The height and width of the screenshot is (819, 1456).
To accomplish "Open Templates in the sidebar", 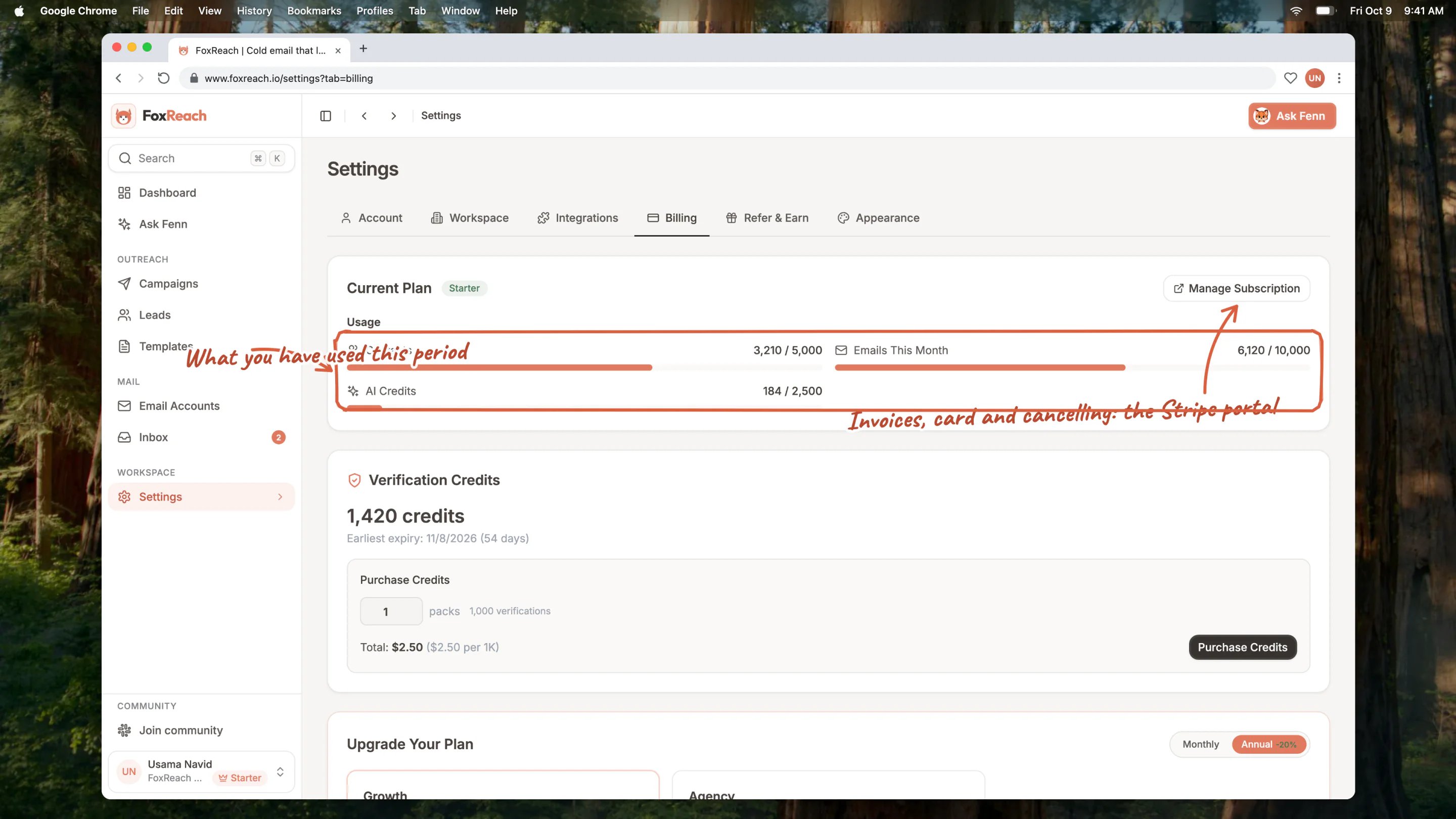I will point(201,346).
